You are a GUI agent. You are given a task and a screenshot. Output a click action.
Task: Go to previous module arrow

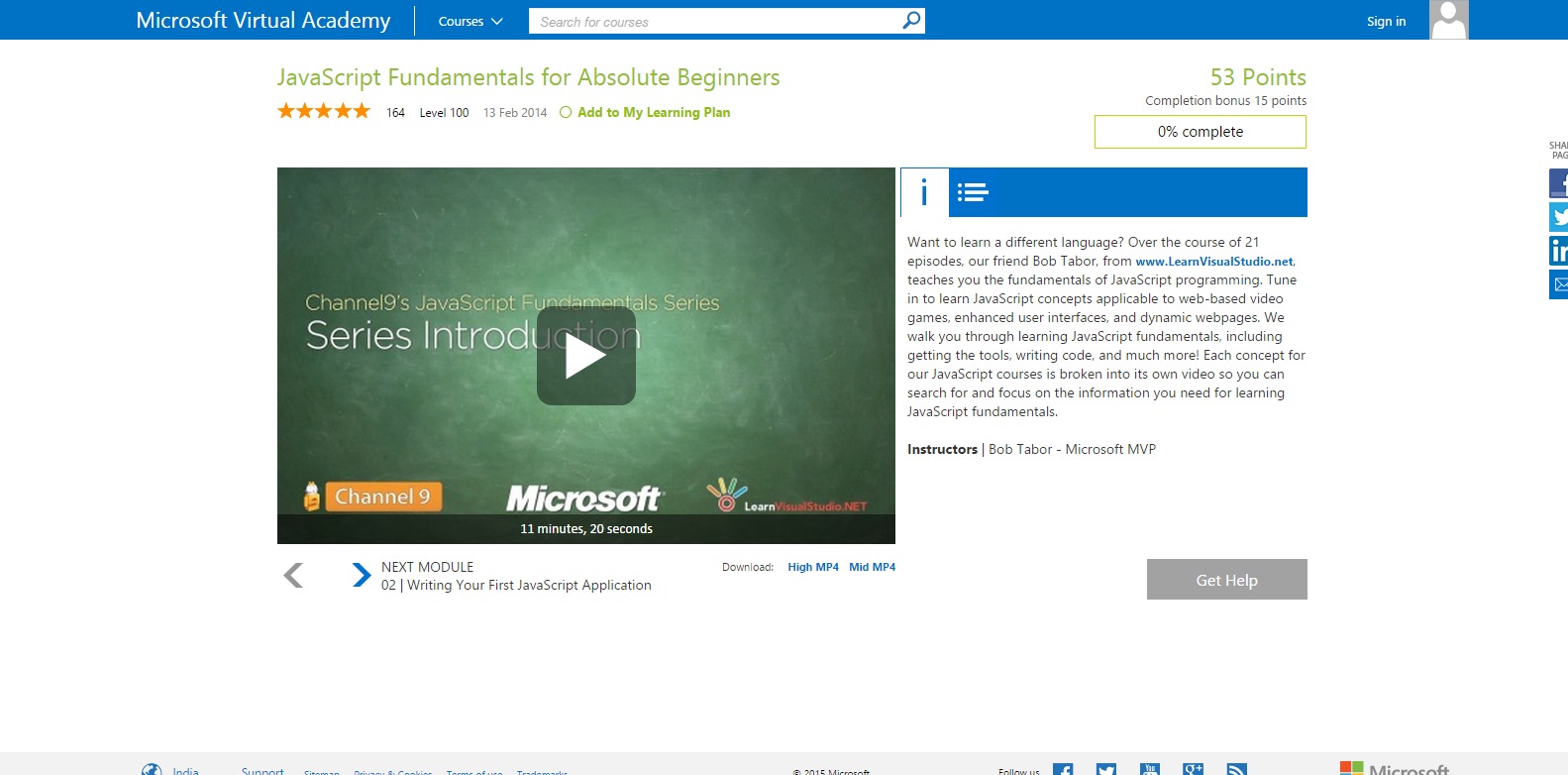(x=293, y=575)
